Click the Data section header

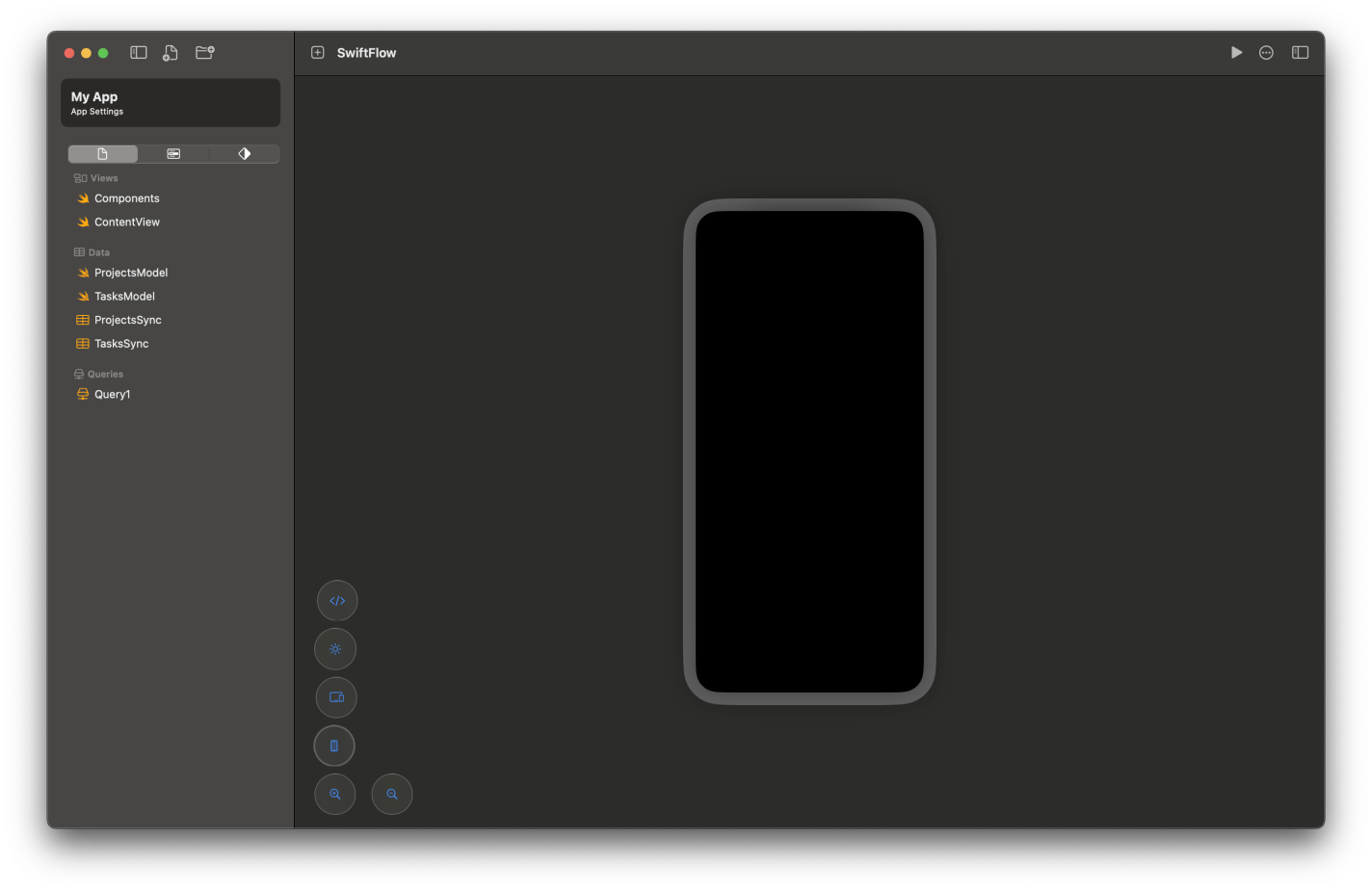(x=92, y=252)
